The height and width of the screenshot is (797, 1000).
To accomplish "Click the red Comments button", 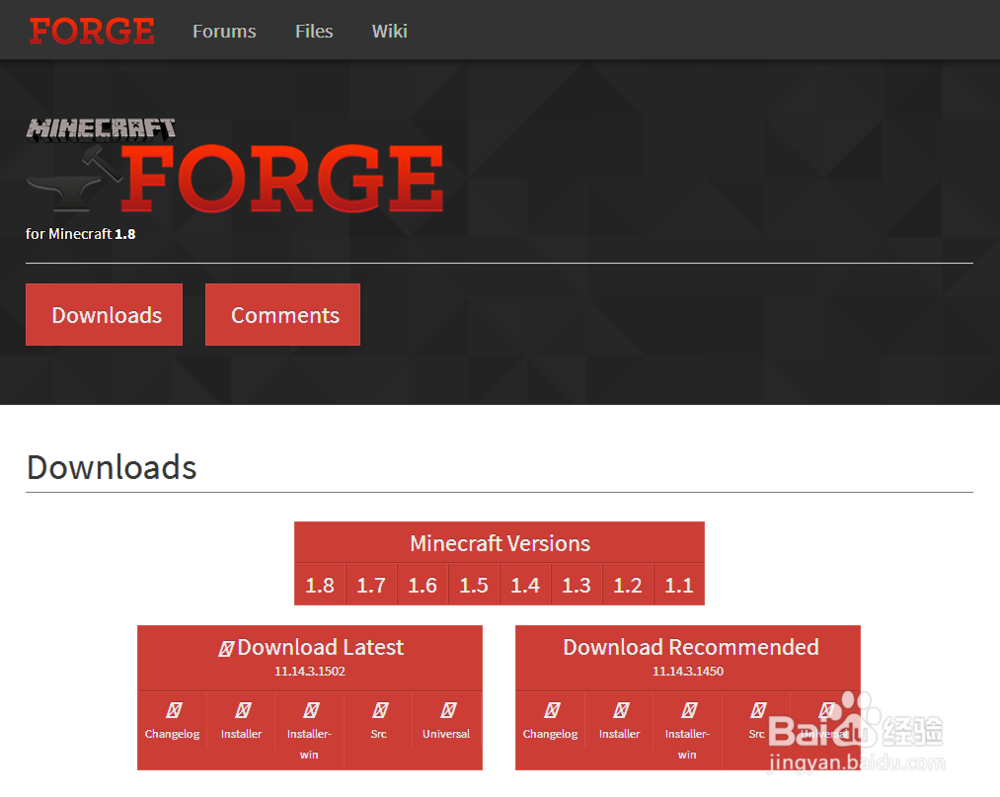I will pyautogui.click(x=283, y=314).
